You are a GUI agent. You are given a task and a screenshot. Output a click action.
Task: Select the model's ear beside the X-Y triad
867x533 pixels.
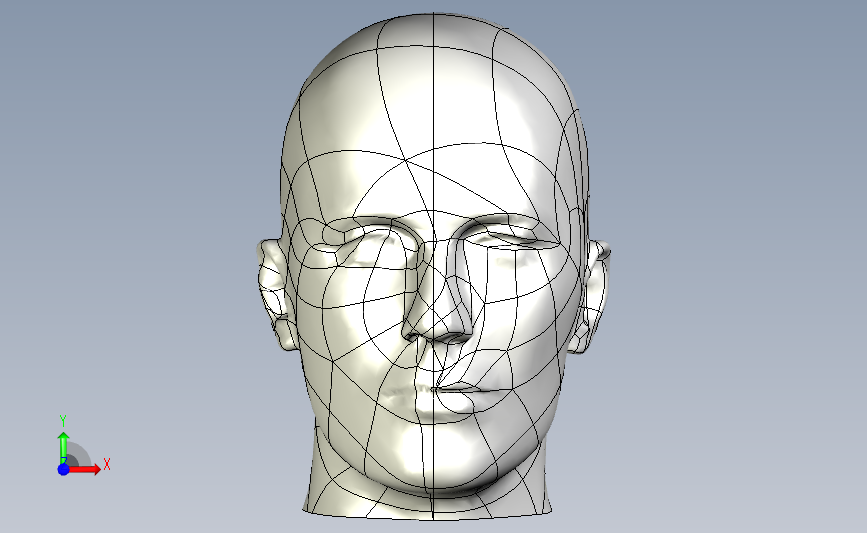(276, 294)
